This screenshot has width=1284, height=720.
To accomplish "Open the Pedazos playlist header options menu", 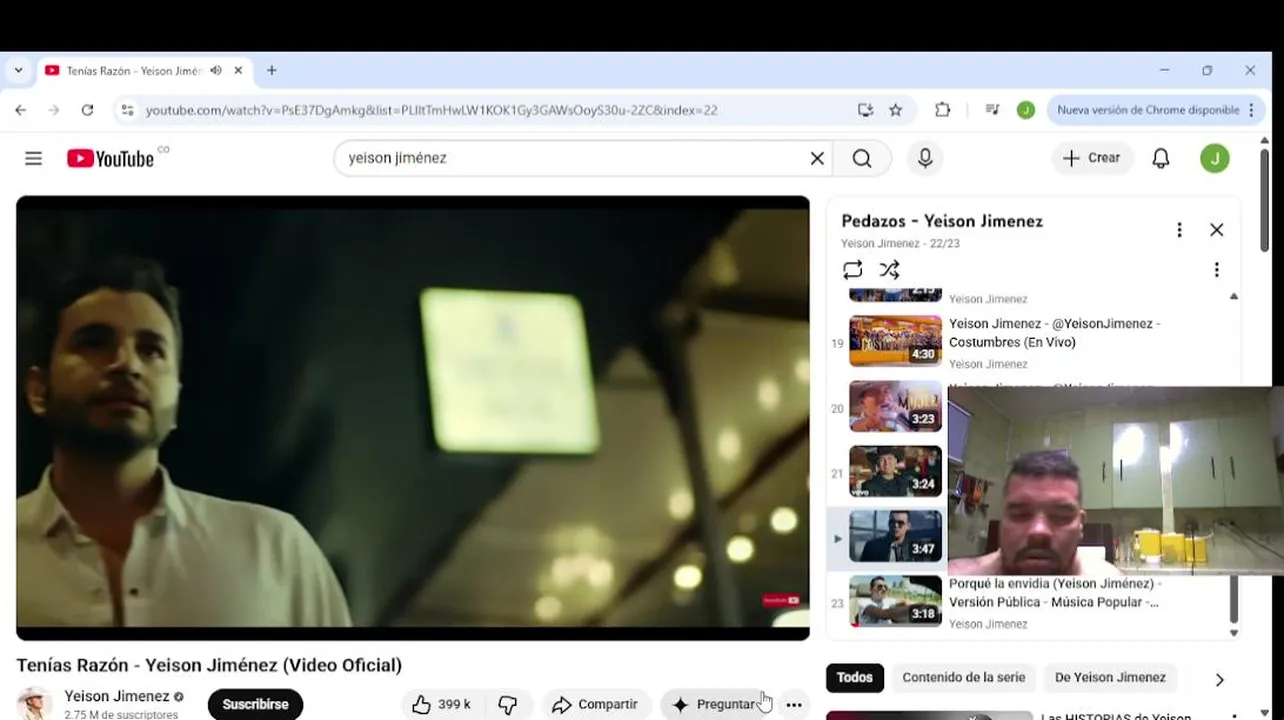I will click(1179, 230).
